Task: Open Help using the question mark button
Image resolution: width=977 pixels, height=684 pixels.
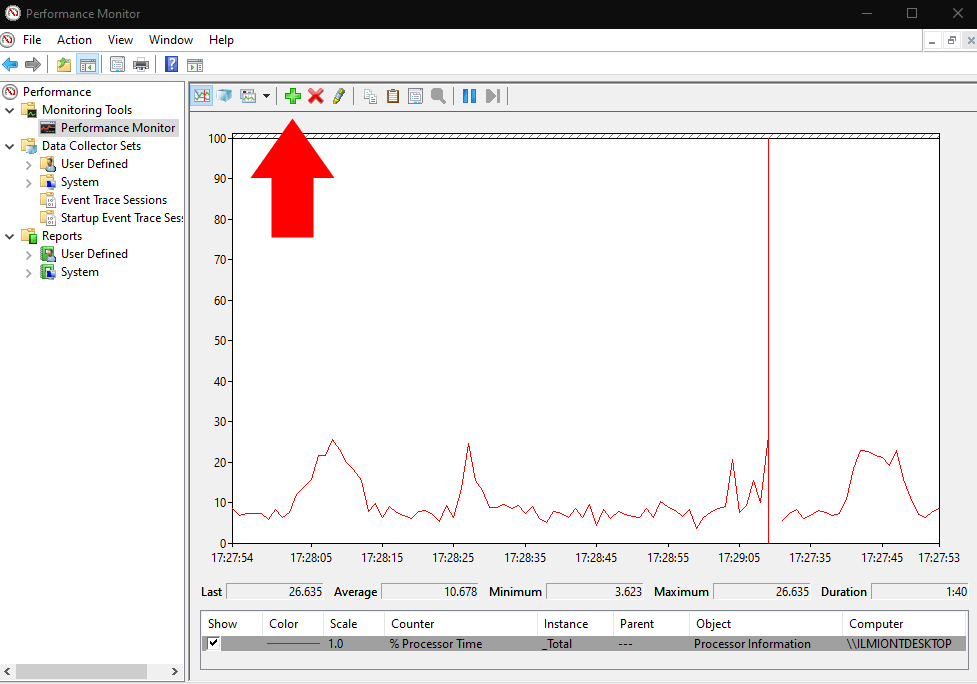Action: 169,63
